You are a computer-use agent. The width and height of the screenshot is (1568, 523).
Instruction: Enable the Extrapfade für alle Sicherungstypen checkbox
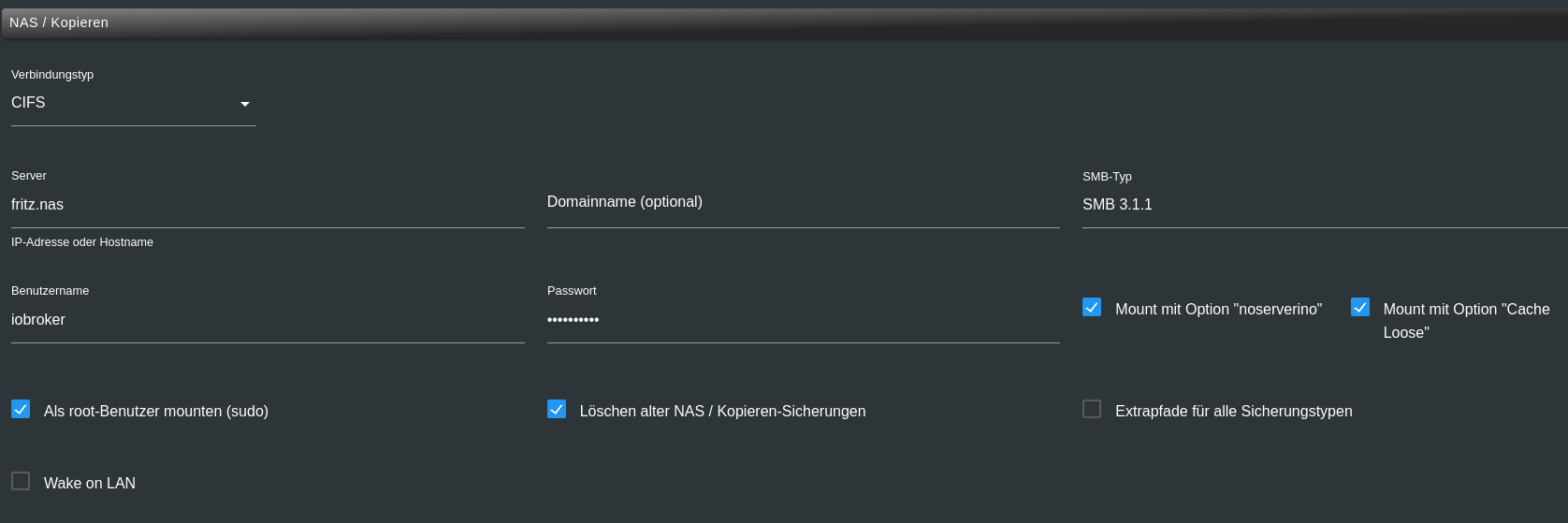click(x=1092, y=409)
